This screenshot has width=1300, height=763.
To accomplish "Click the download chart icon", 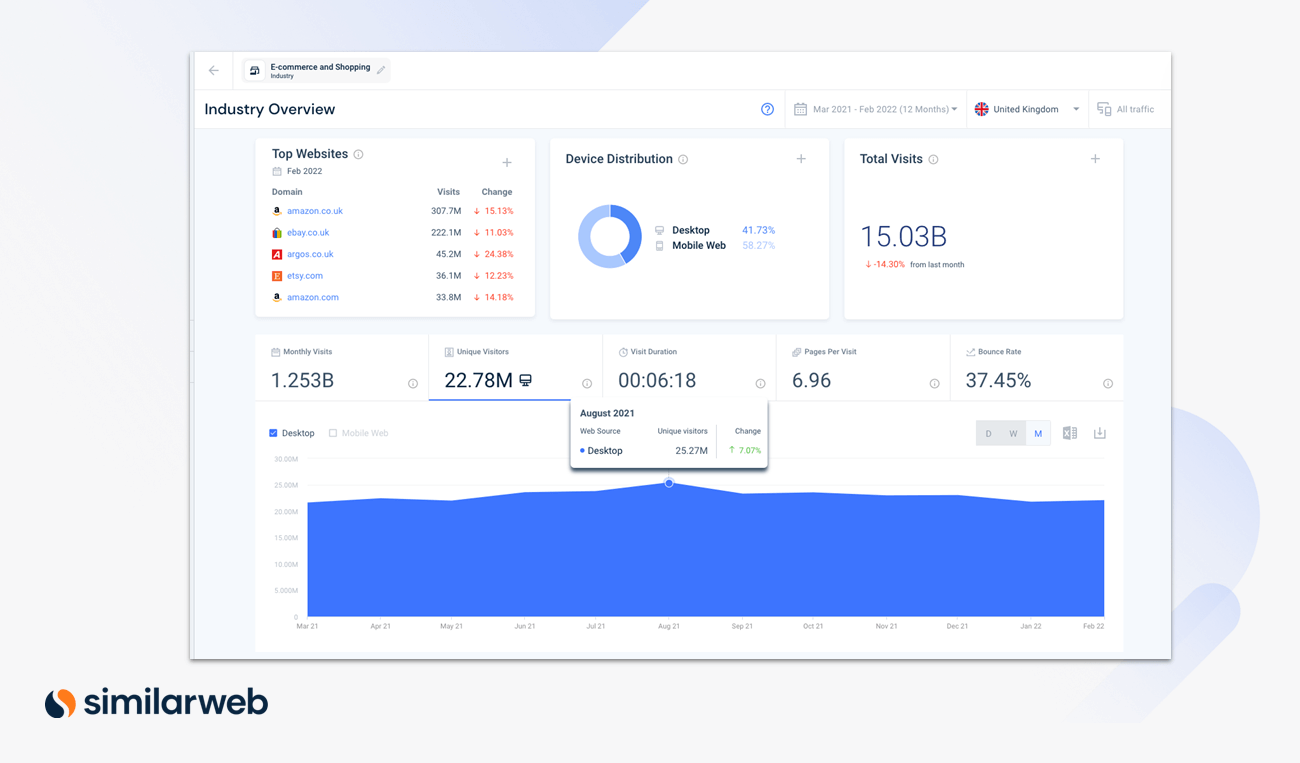I will 1100,433.
